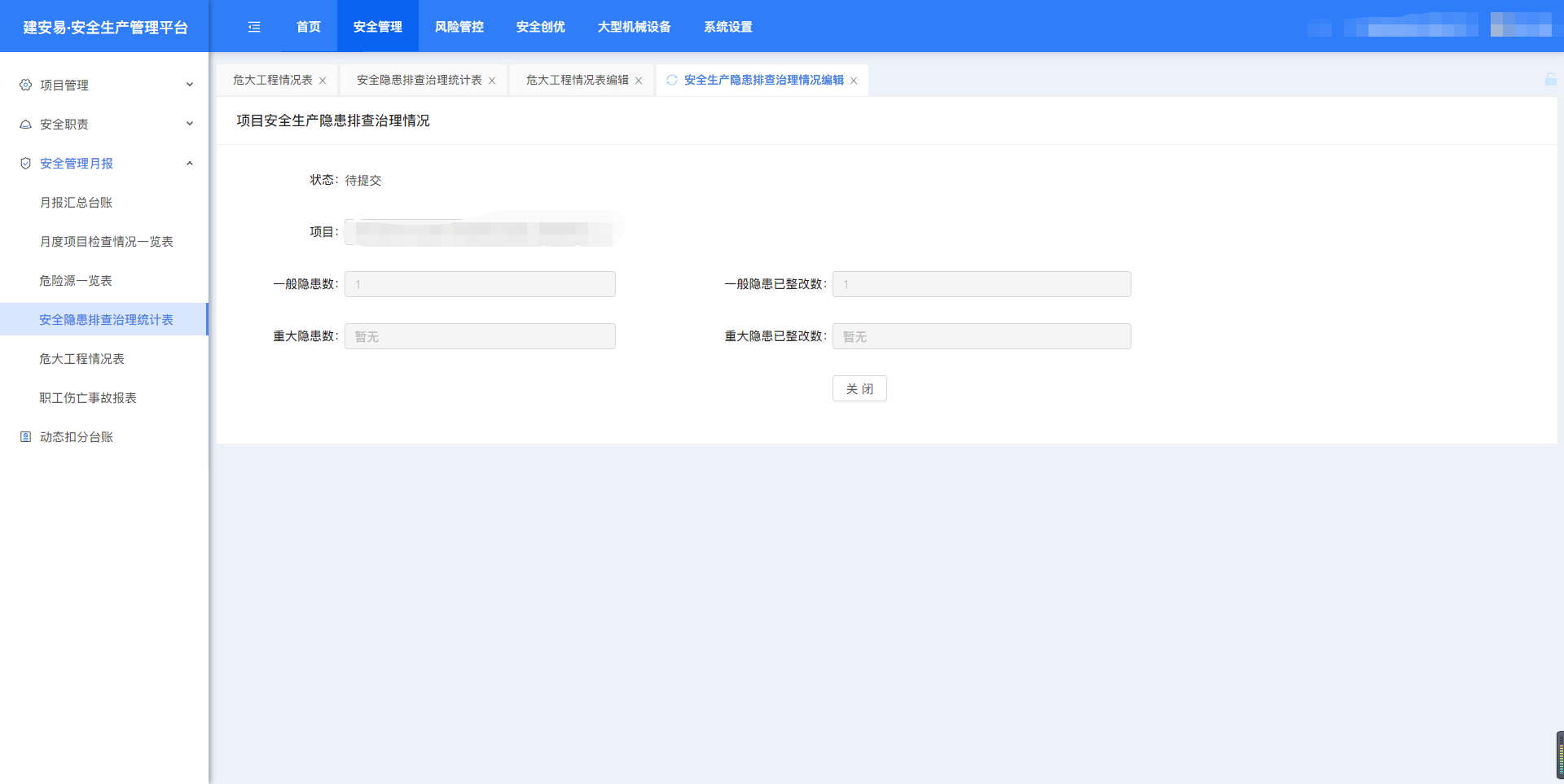
Task: Click the refresh icon on the active tab
Action: coord(672,80)
